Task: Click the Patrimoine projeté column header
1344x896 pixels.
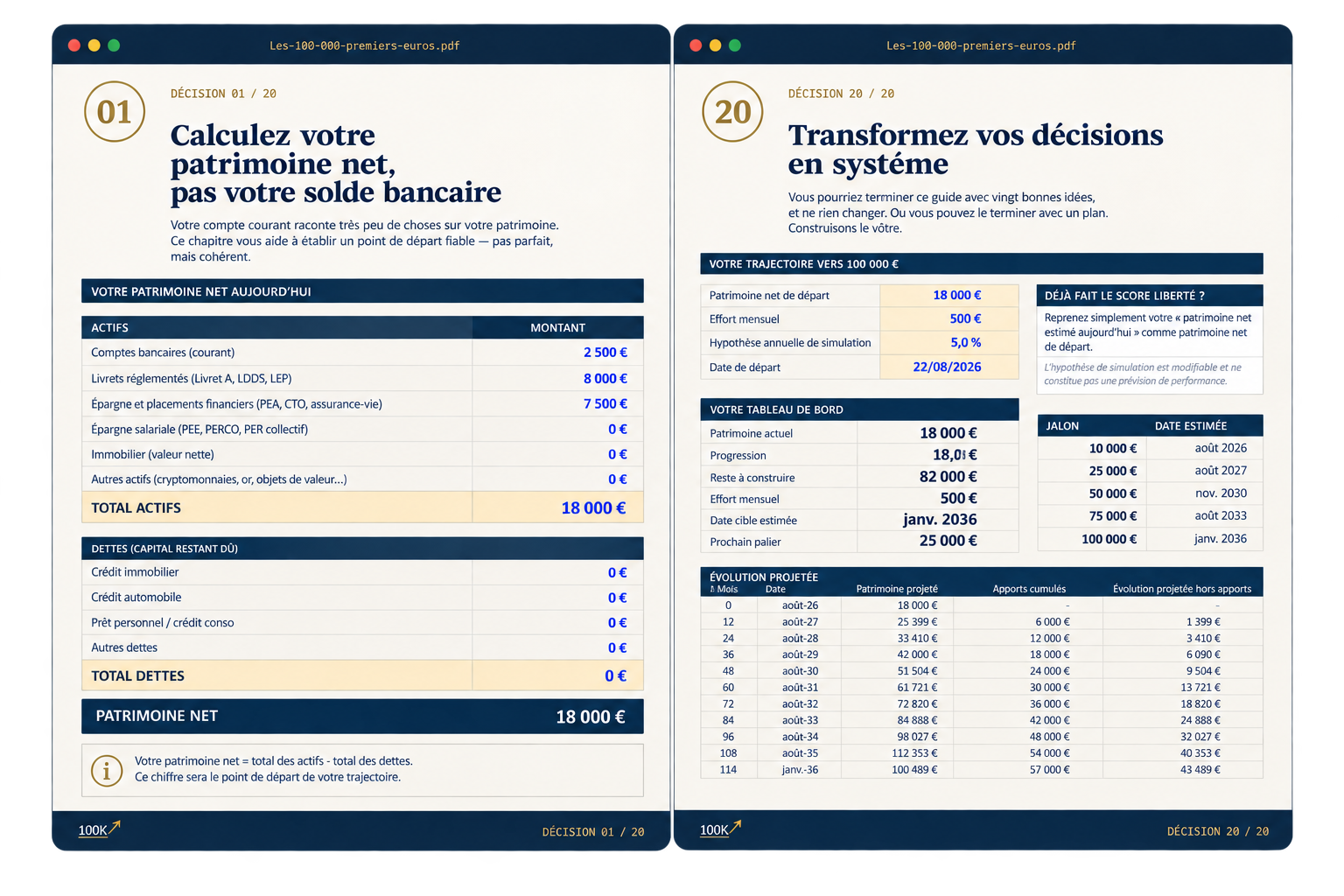Action: pos(897,589)
